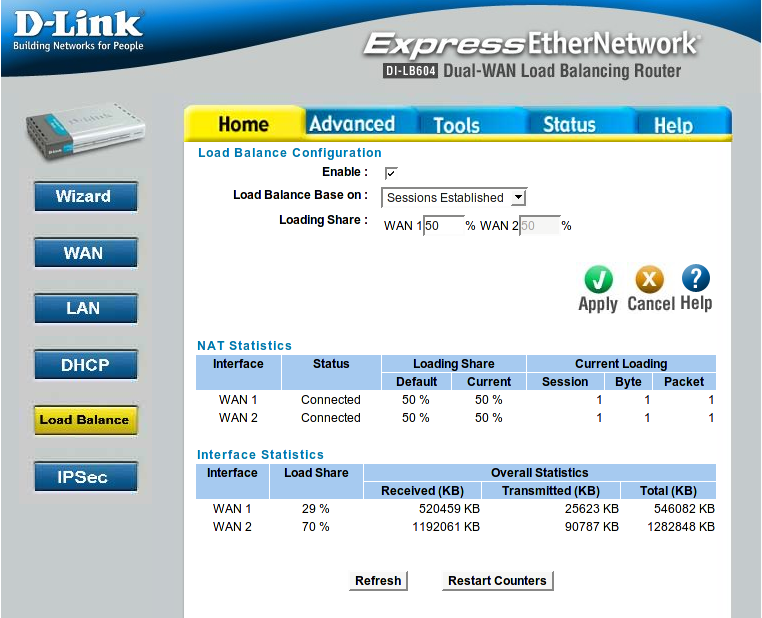The image size is (762, 618).
Task: Toggle the Enable load balance checkbox
Action: pos(391,173)
